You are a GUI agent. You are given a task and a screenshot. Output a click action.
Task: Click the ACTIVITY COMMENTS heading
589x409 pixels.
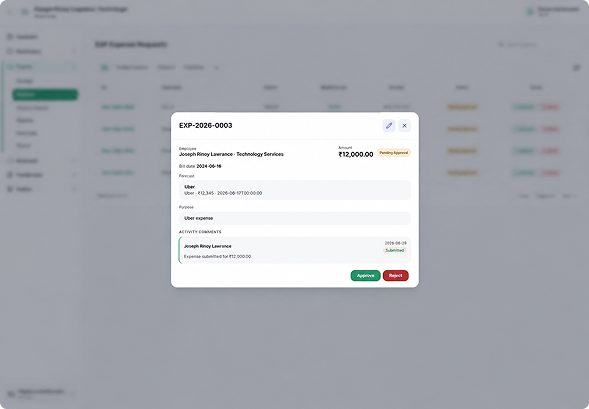[200, 232]
